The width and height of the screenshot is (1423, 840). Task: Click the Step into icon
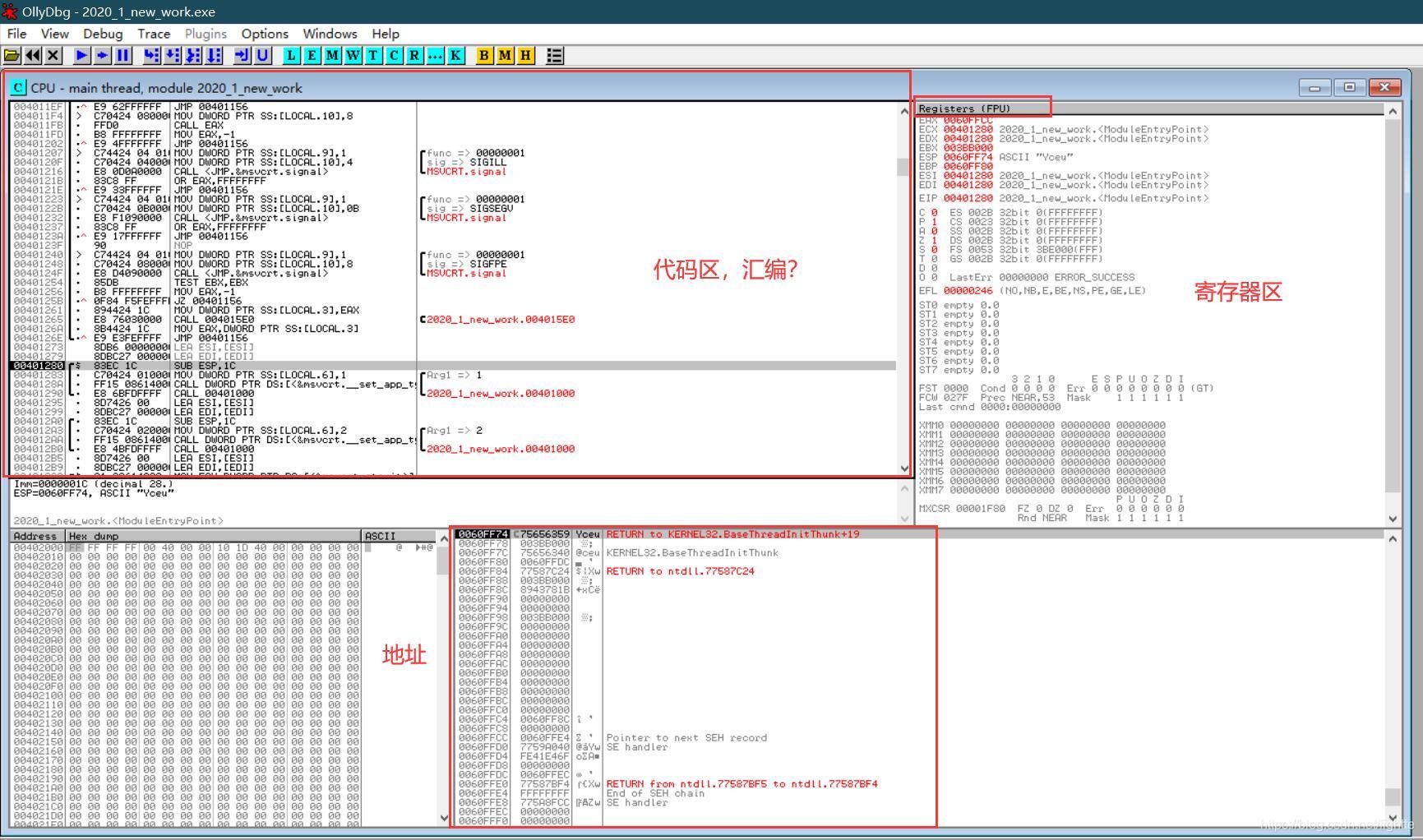pos(152,55)
